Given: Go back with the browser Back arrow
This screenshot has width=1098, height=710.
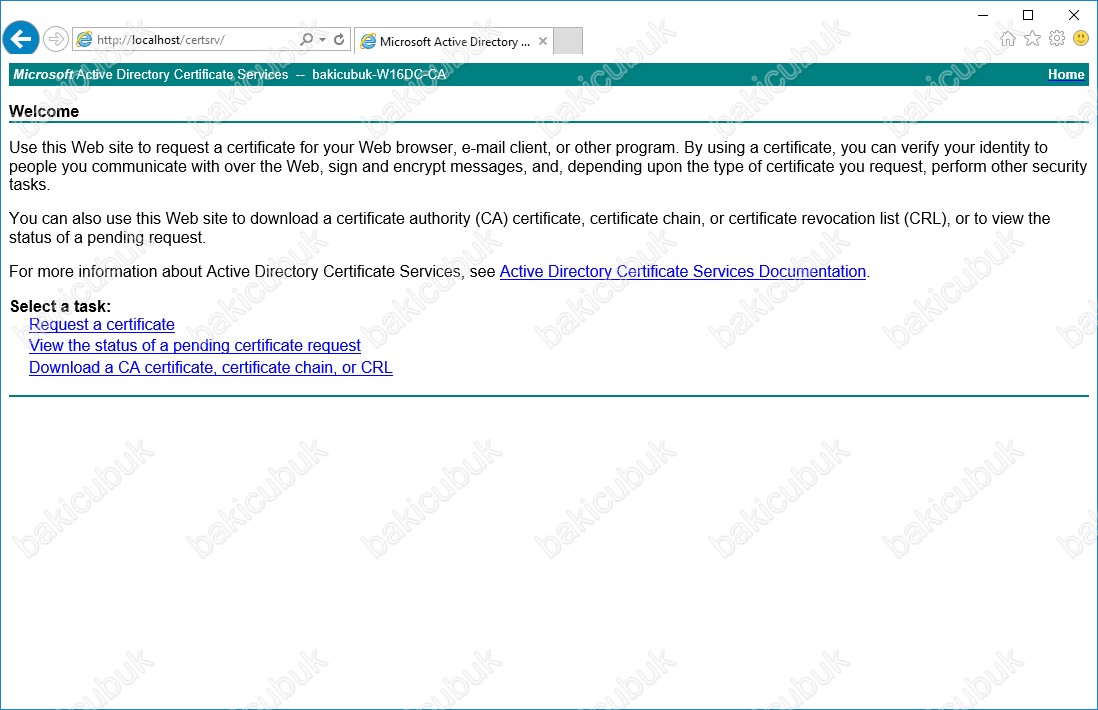Looking at the screenshot, I should 21,39.
